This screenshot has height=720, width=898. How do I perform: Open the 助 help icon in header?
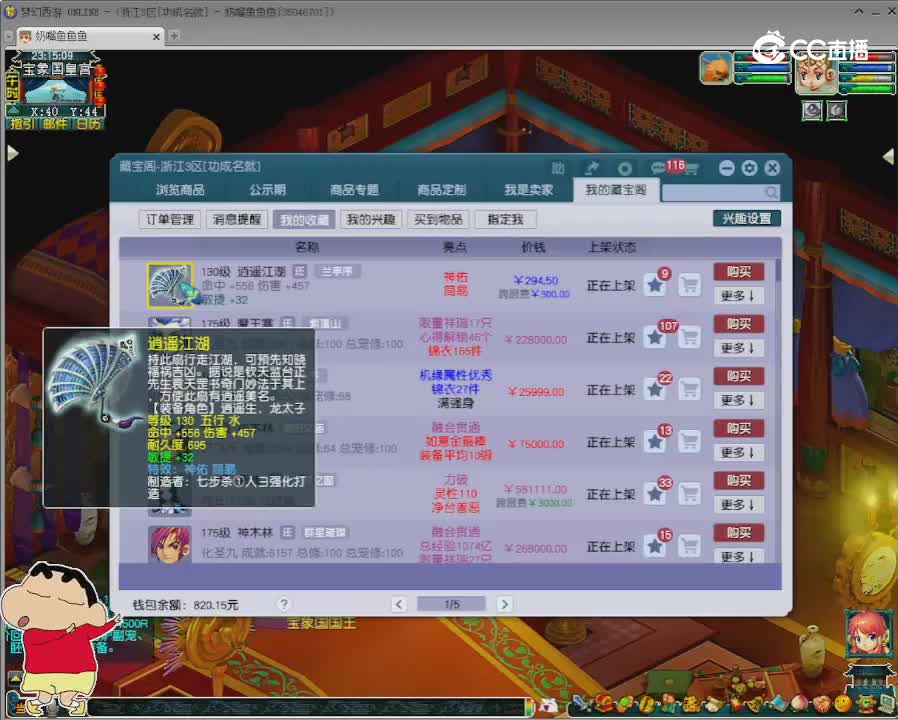point(558,168)
